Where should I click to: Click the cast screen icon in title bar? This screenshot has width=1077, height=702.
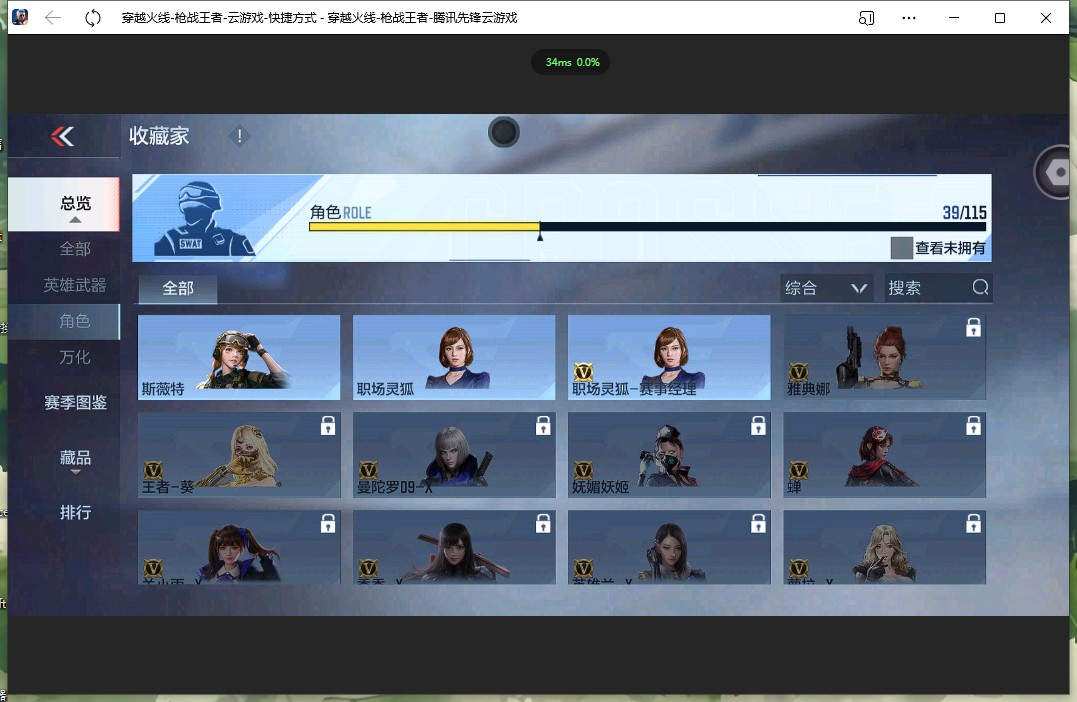coord(867,18)
